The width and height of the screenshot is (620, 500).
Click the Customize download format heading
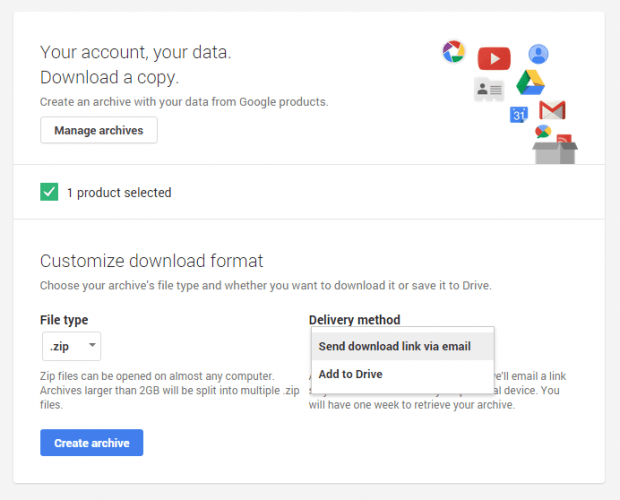coord(151,261)
